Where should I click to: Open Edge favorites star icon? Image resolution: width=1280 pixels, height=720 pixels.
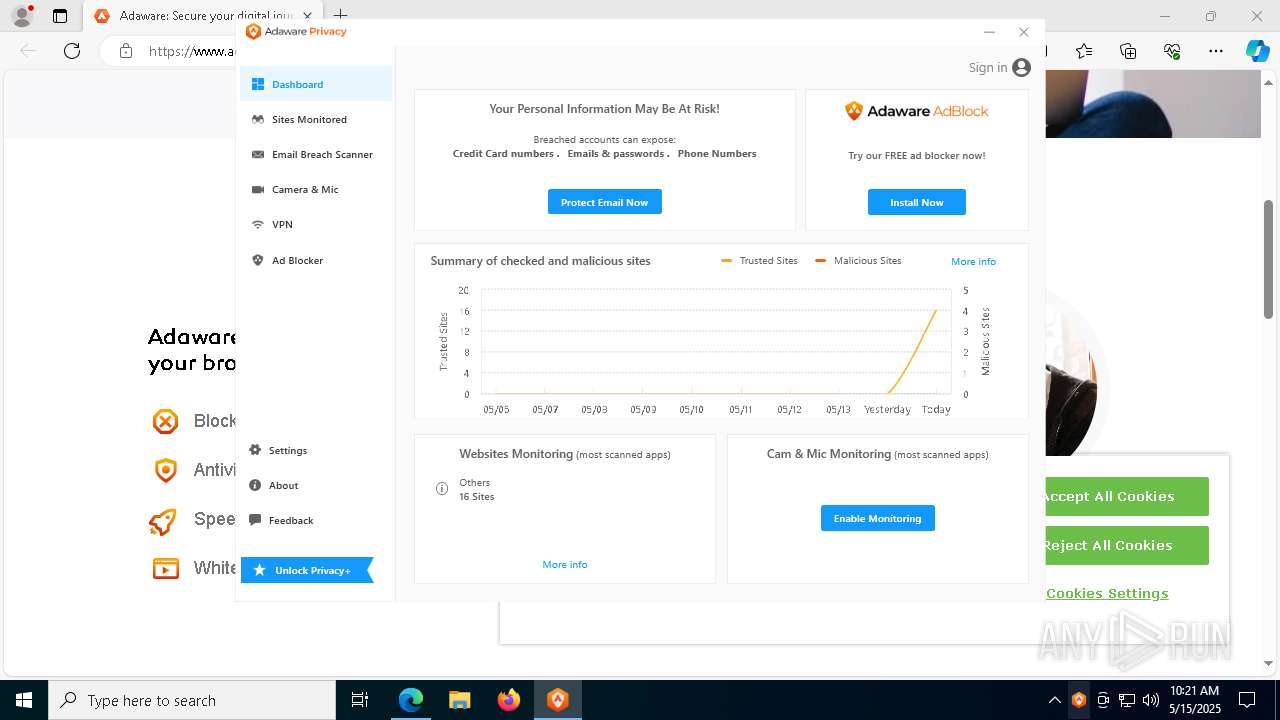(1084, 51)
